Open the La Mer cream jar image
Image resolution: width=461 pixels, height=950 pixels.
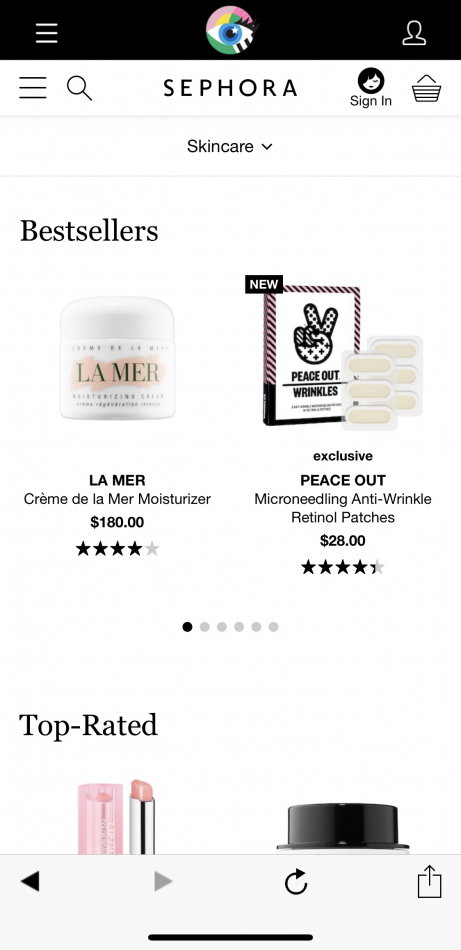(118, 358)
